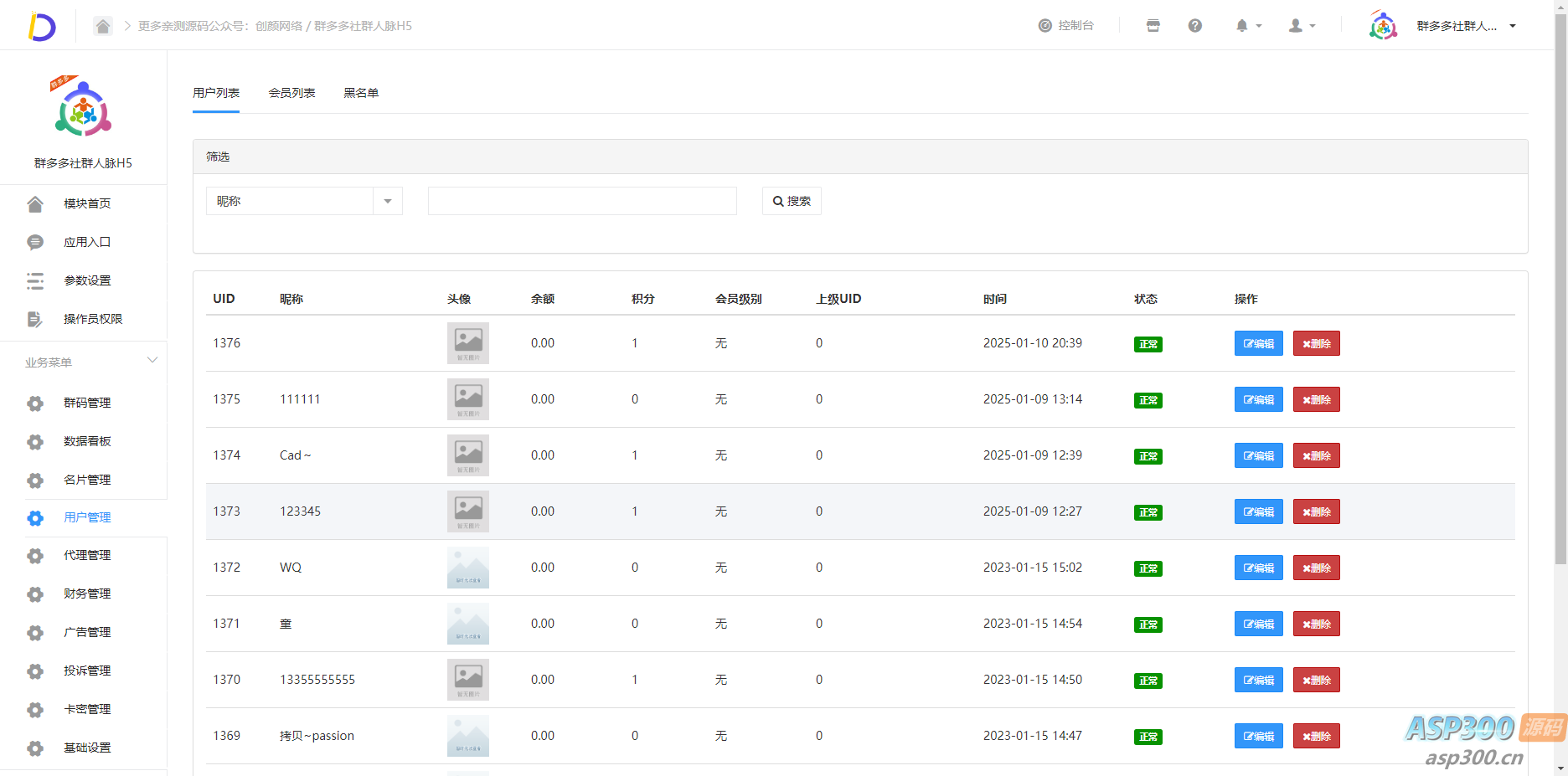1568x776 pixels.
Task: Click the 参数设置 list icon
Action: click(x=35, y=281)
